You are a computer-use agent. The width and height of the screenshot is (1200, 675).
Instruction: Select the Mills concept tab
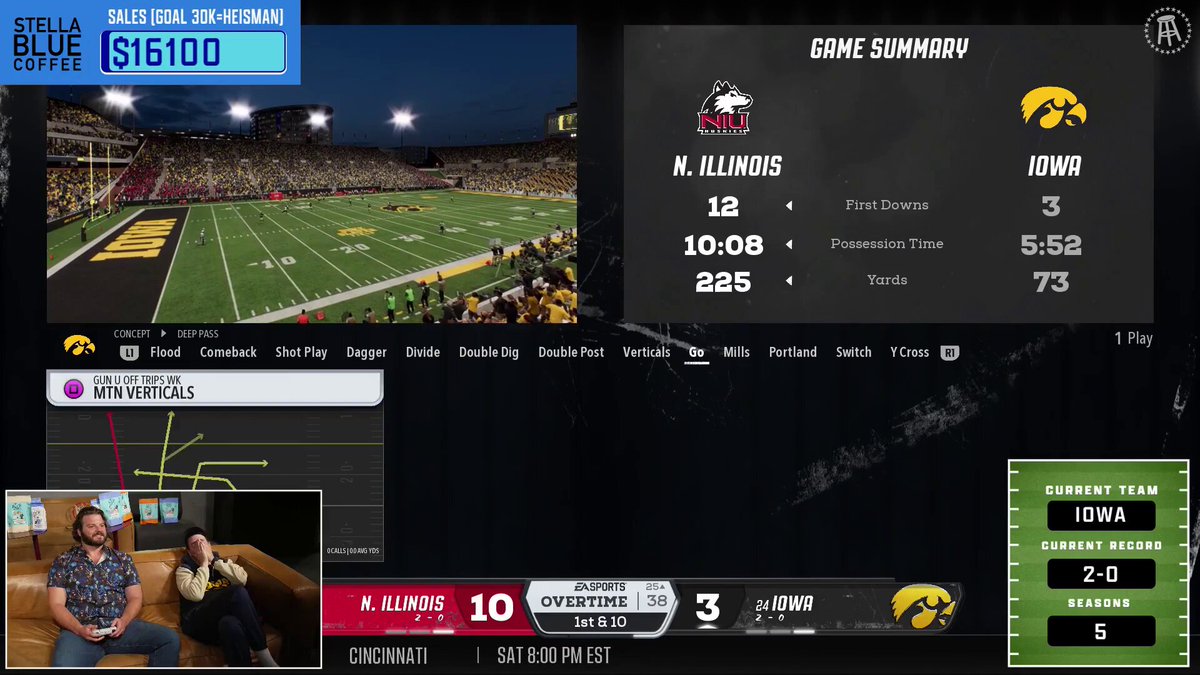[736, 352]
